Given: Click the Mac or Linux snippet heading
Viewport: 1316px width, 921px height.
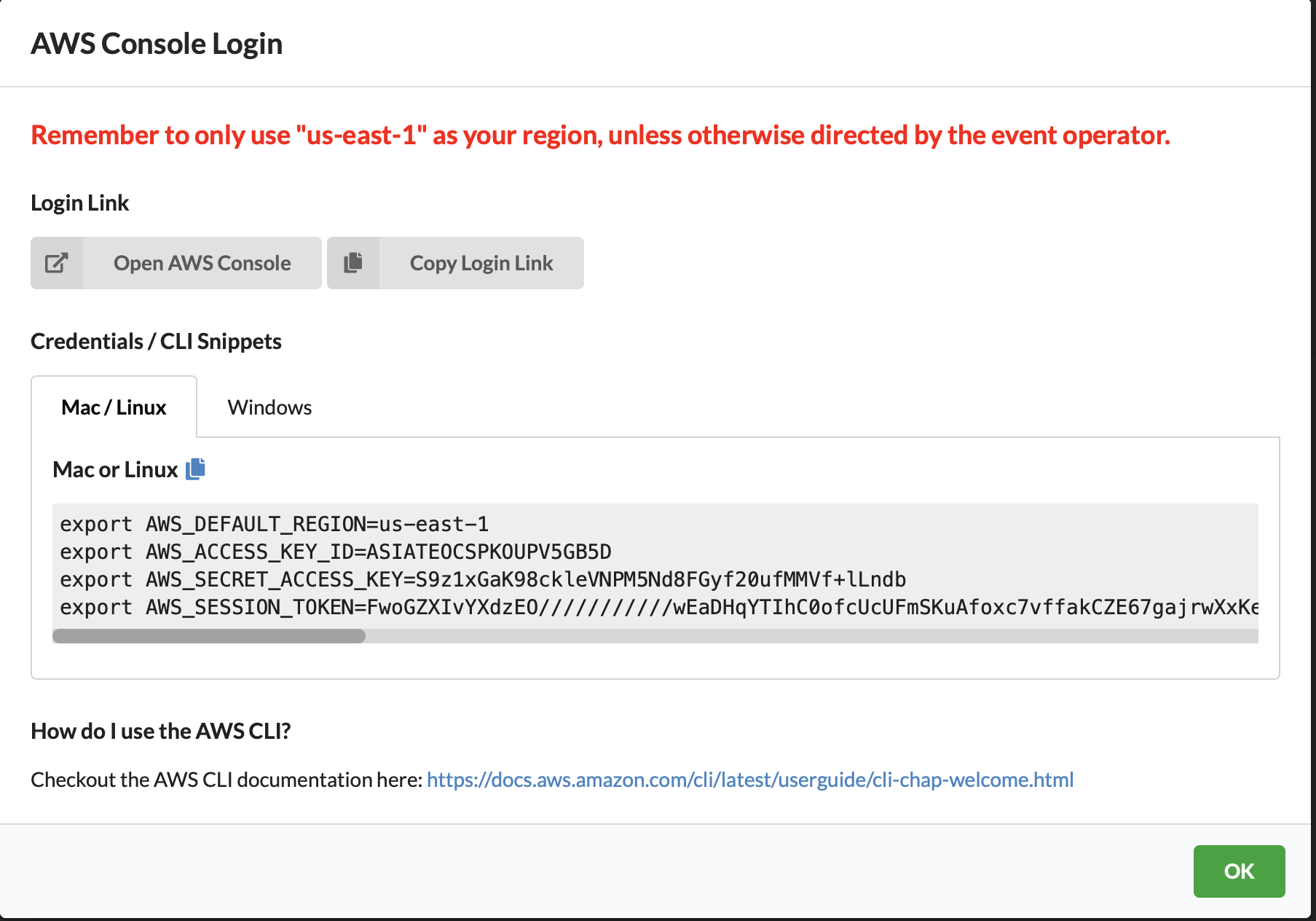Looking at the screenshot, I should 115,469.
